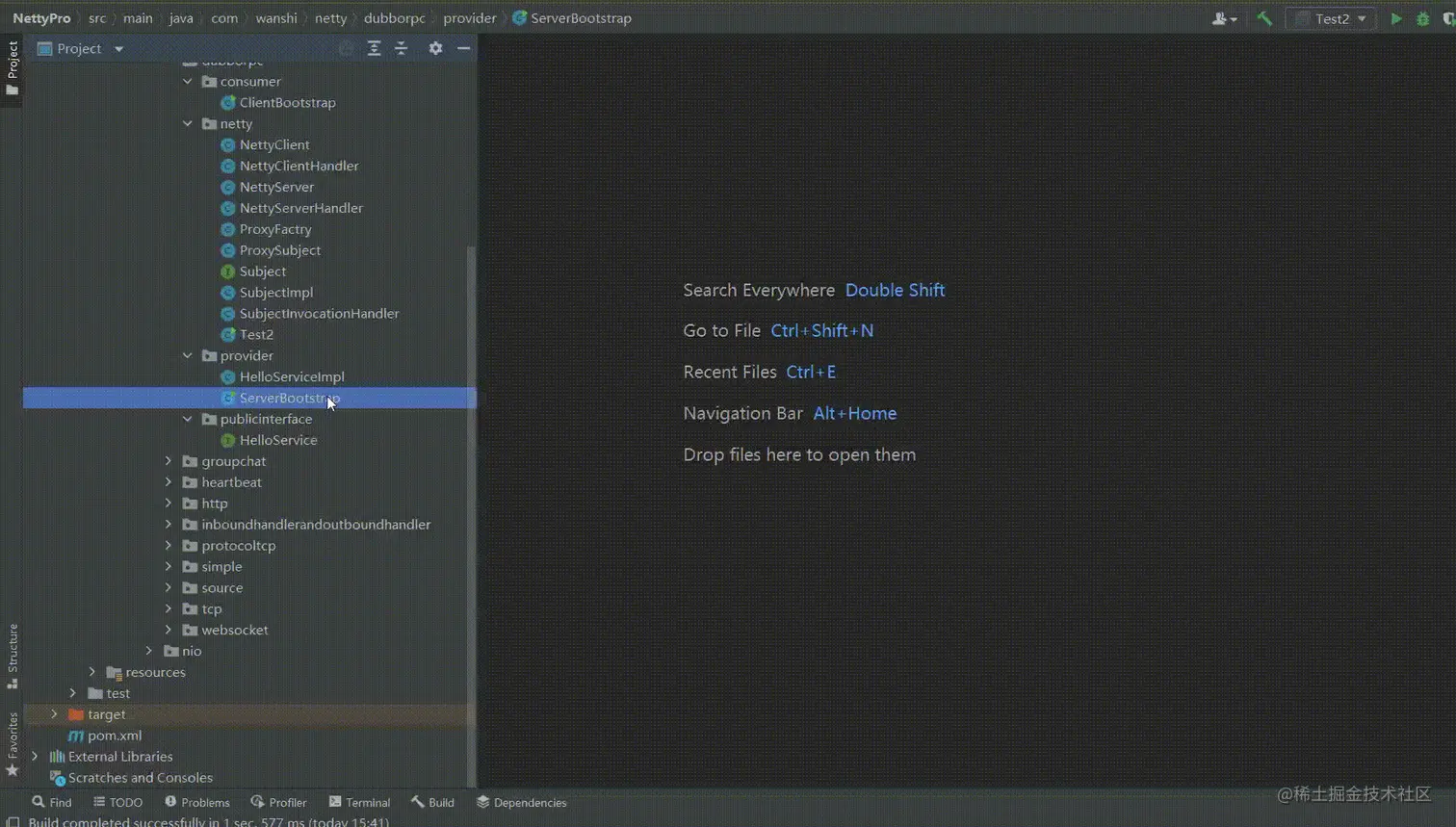Open the Dependencies tool window
The image size is (1456, 827).
click(521, 802)
